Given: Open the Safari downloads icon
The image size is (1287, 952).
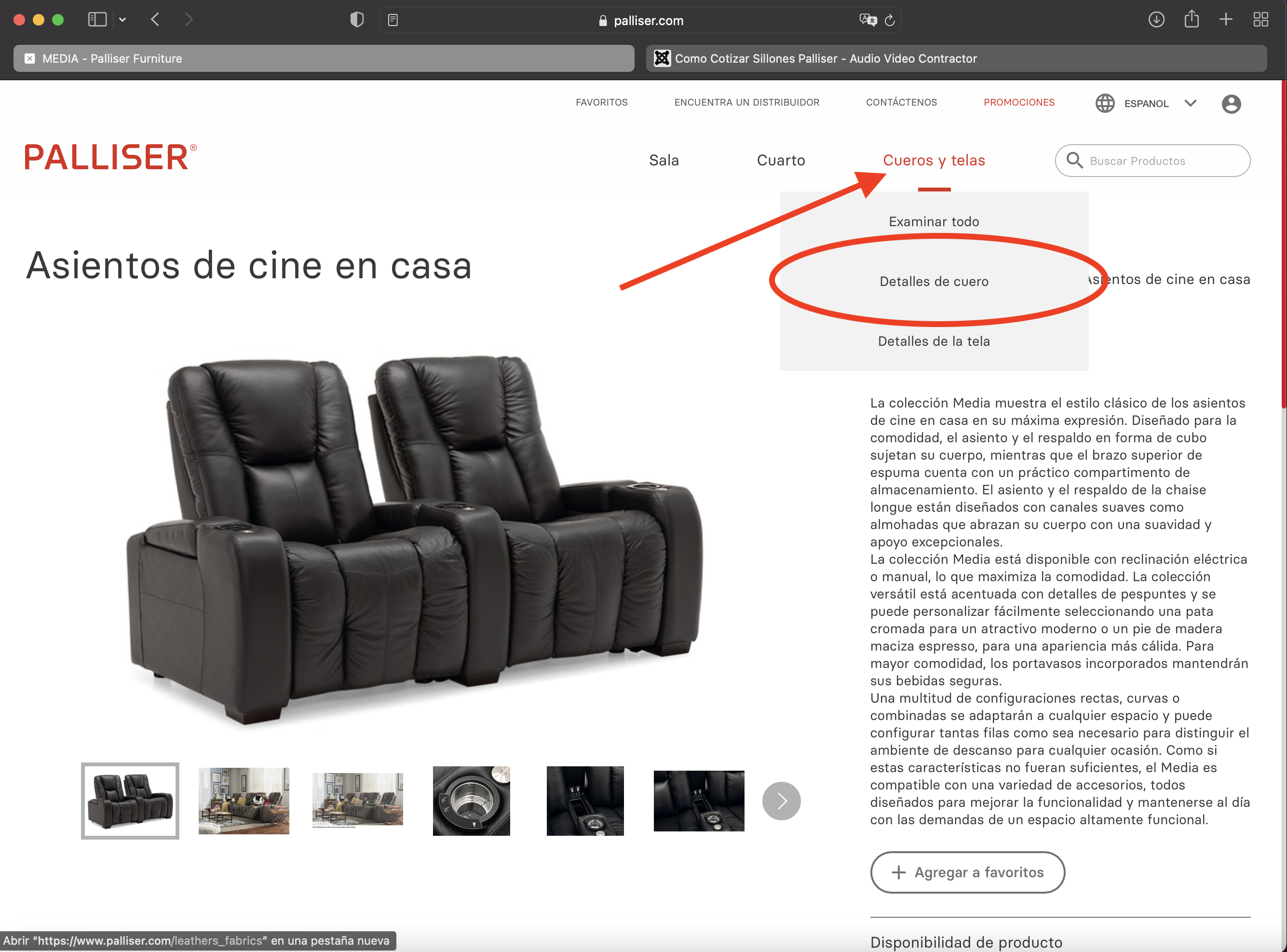Looking at the screenshot, I should coord(1156,20).
